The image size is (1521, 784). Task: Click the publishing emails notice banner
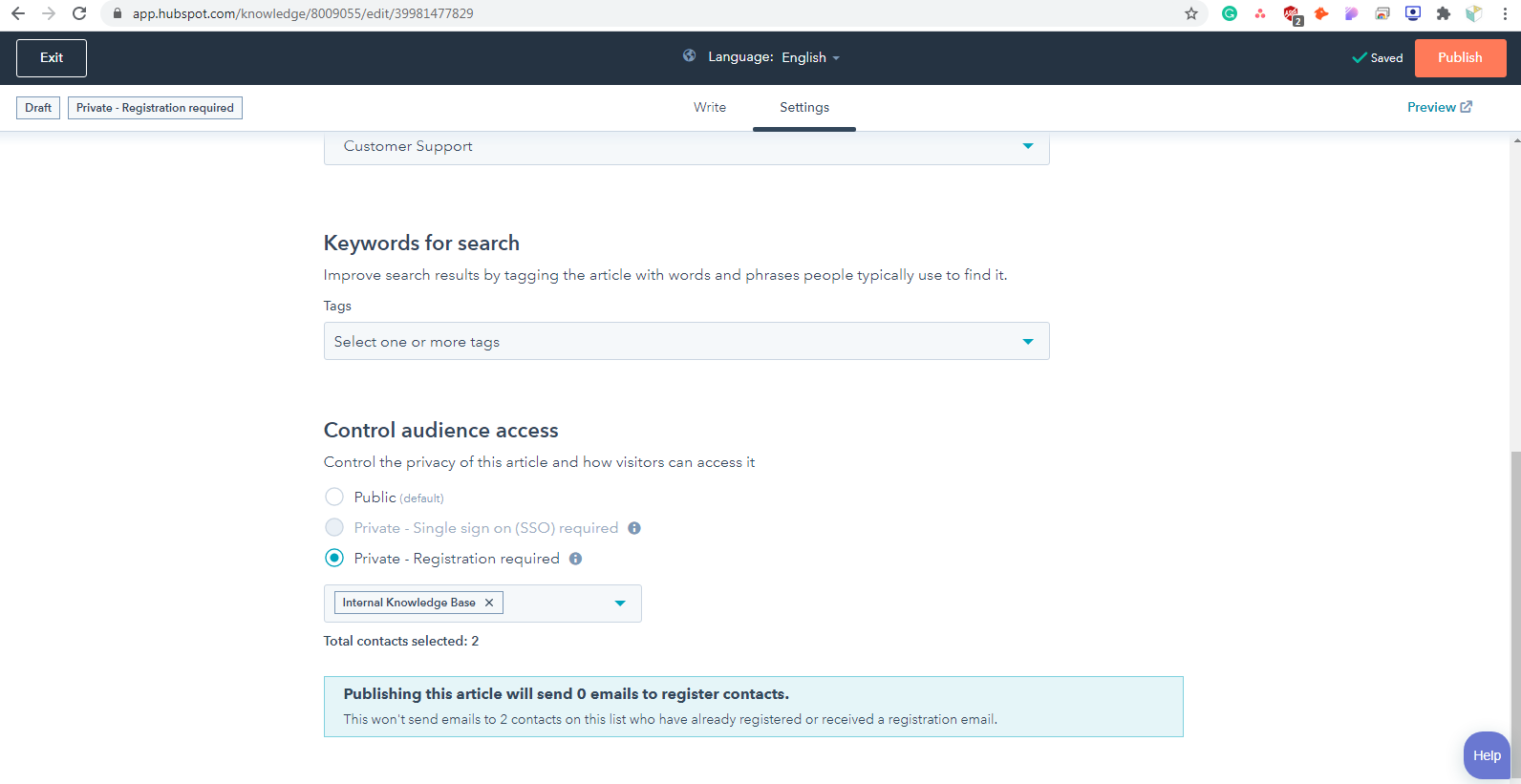tap(753, 707)
